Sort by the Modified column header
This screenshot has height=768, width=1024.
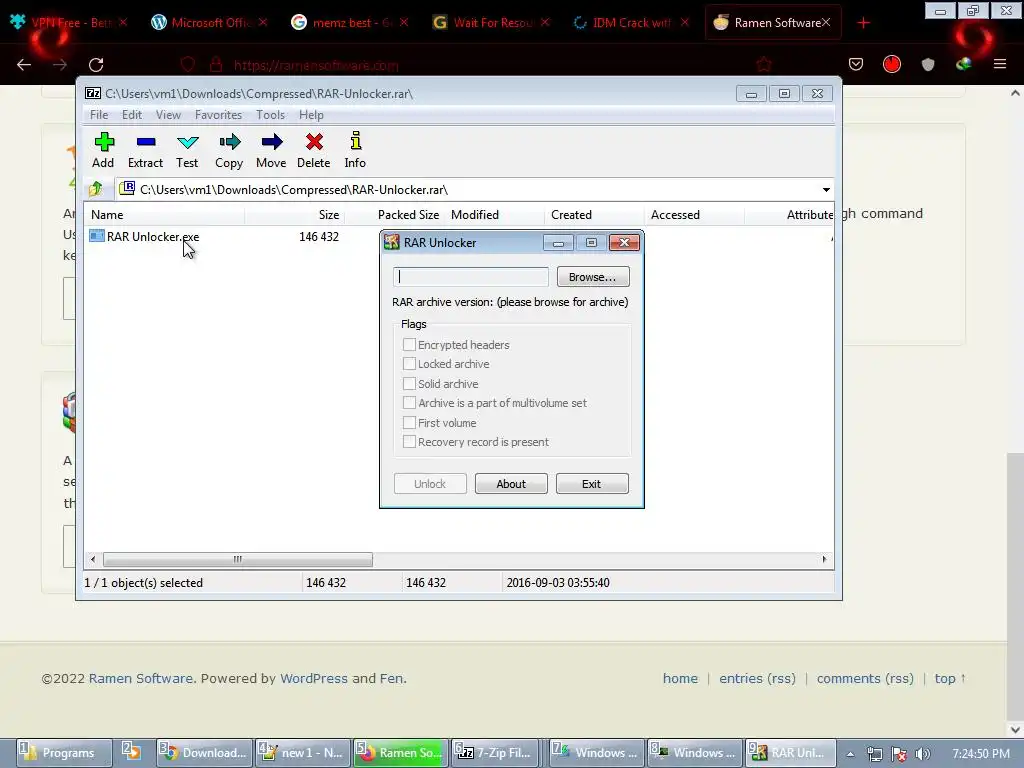[x=494, y=215]
